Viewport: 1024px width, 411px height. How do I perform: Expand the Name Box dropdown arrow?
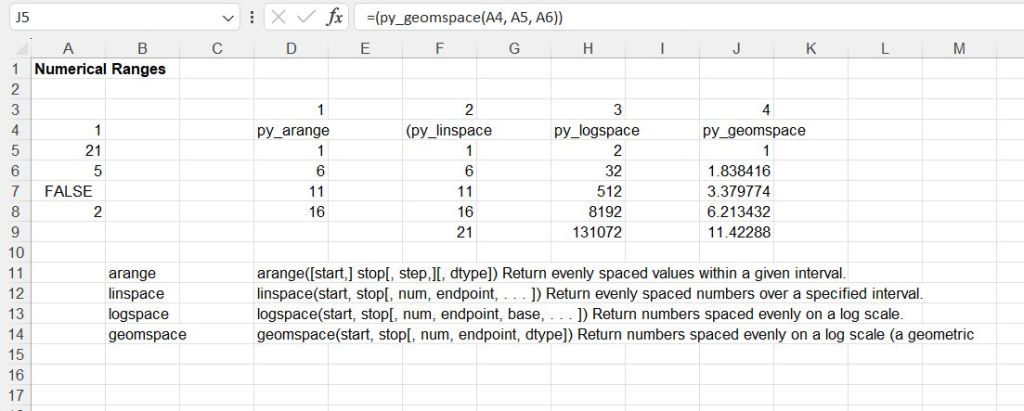pyautogui.click(x=229, y=17)
